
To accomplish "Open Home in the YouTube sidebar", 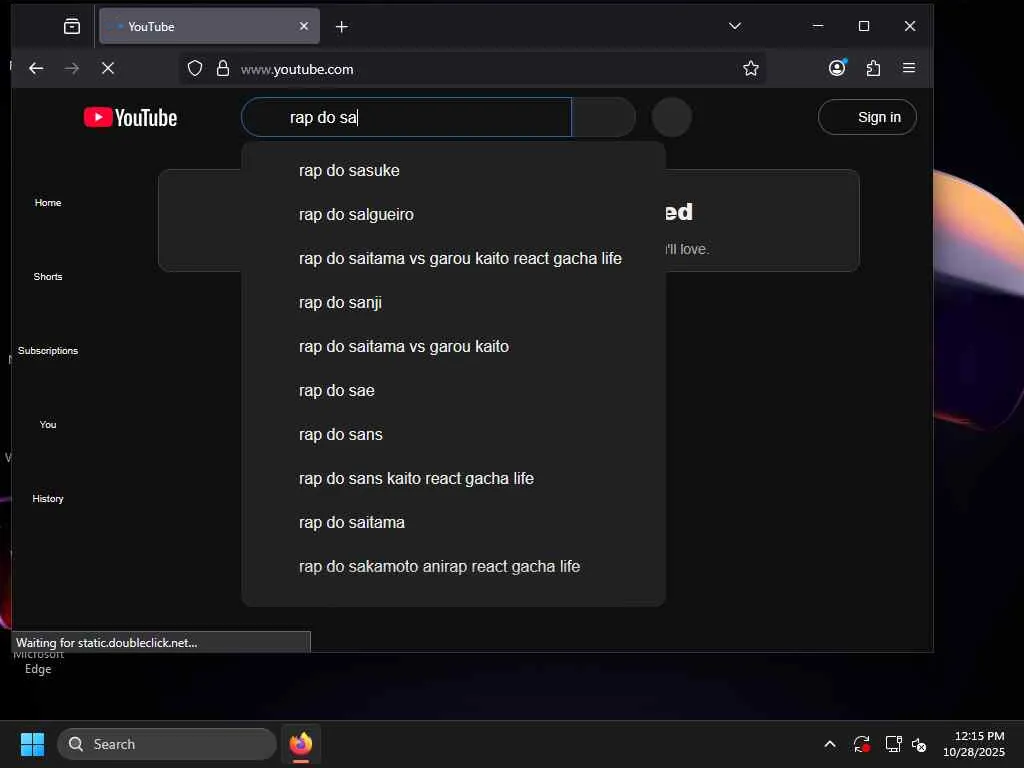I will (x=48, y=202).
